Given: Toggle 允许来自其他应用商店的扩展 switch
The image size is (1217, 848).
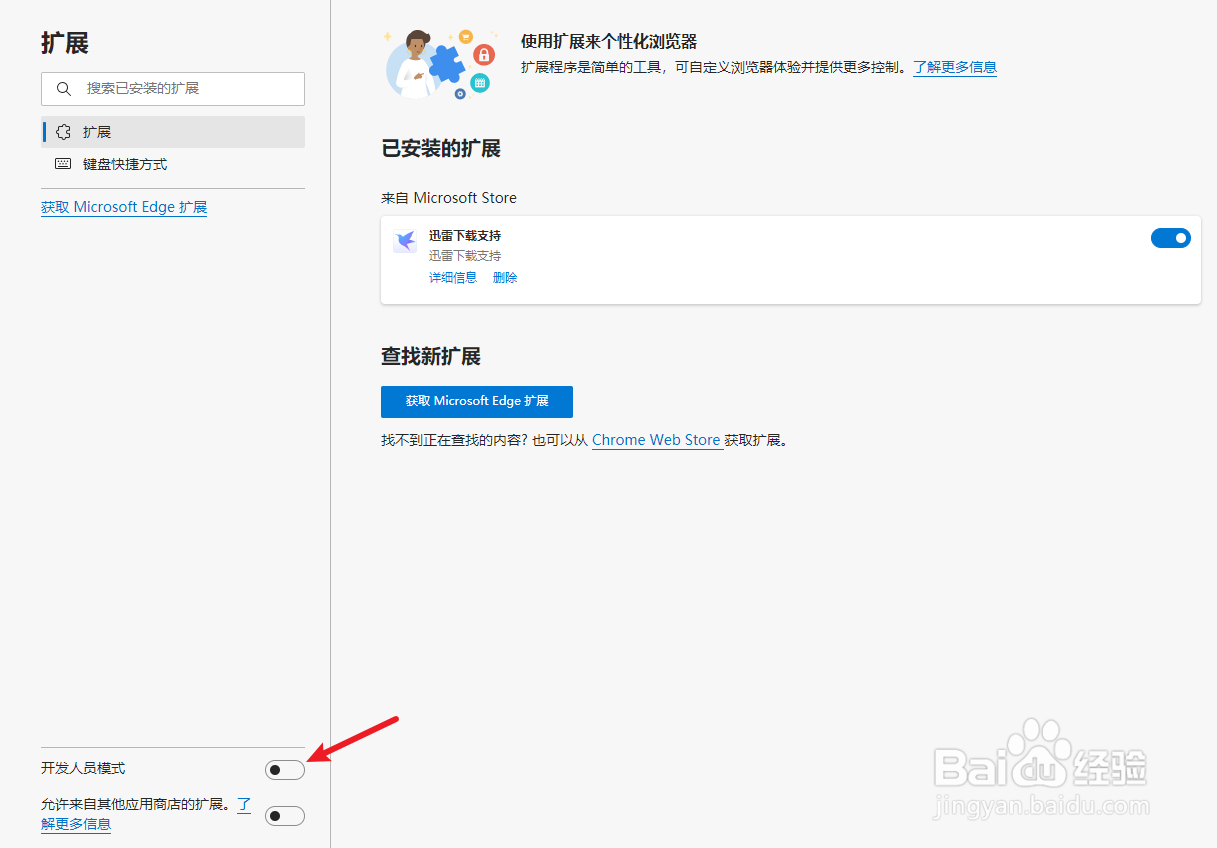Looking at the screenshot, I should tap(285, 816).
